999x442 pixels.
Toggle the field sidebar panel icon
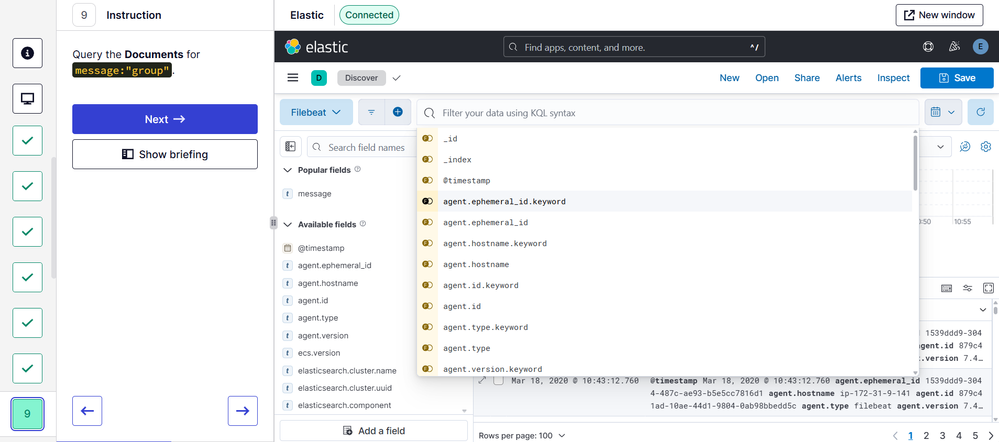(291, 147)
